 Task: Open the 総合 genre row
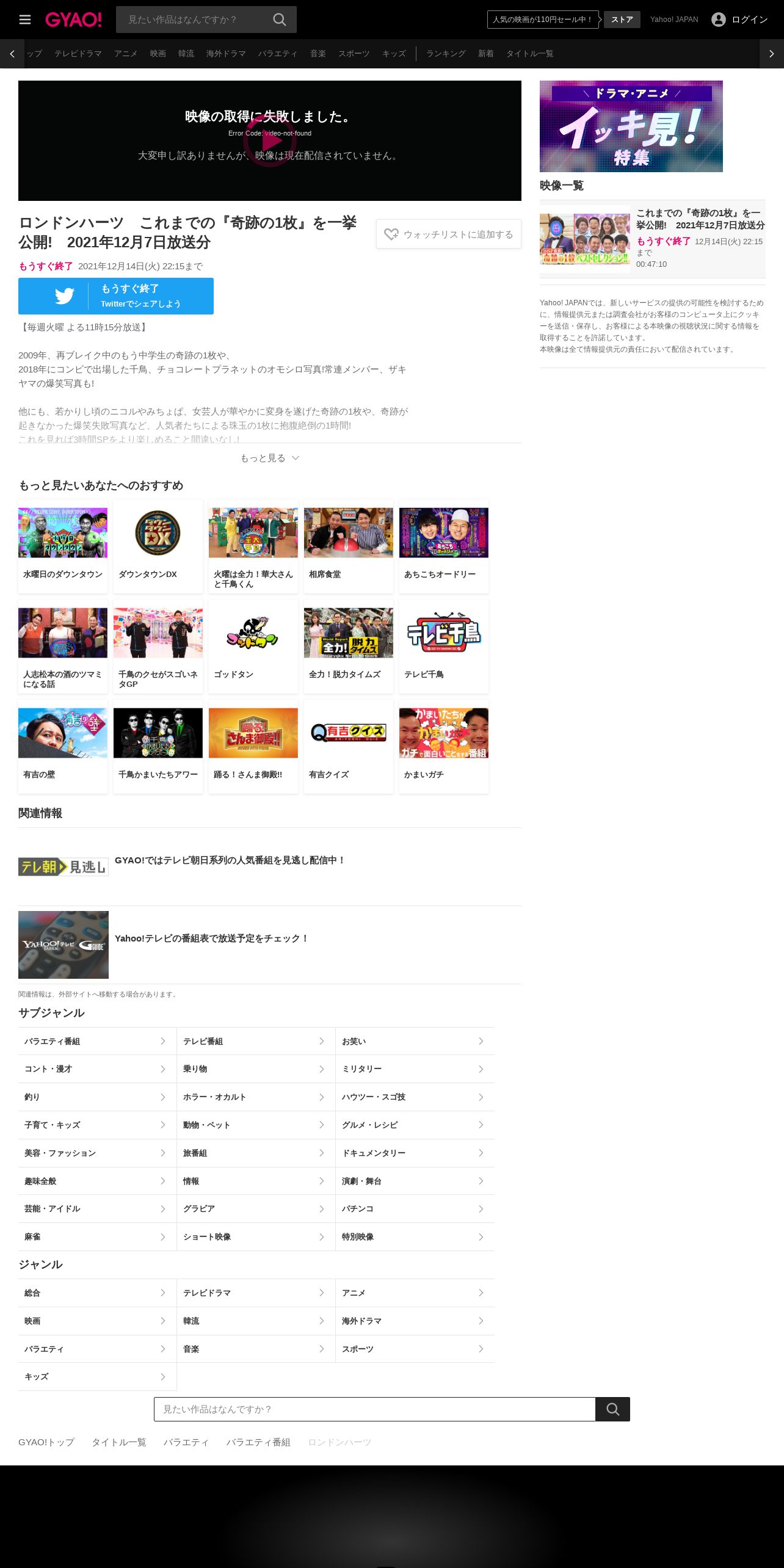coord(97,1293)
